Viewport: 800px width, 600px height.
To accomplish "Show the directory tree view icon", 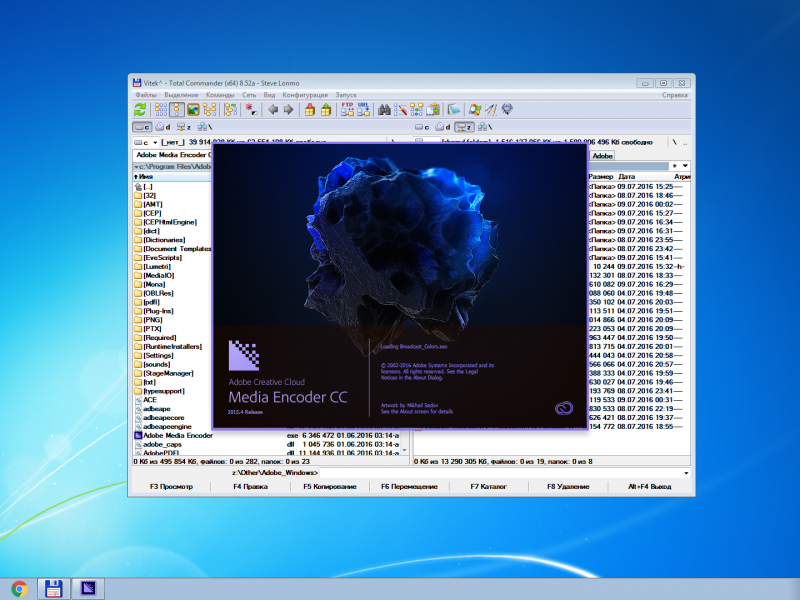I will [x=209, y=109].
